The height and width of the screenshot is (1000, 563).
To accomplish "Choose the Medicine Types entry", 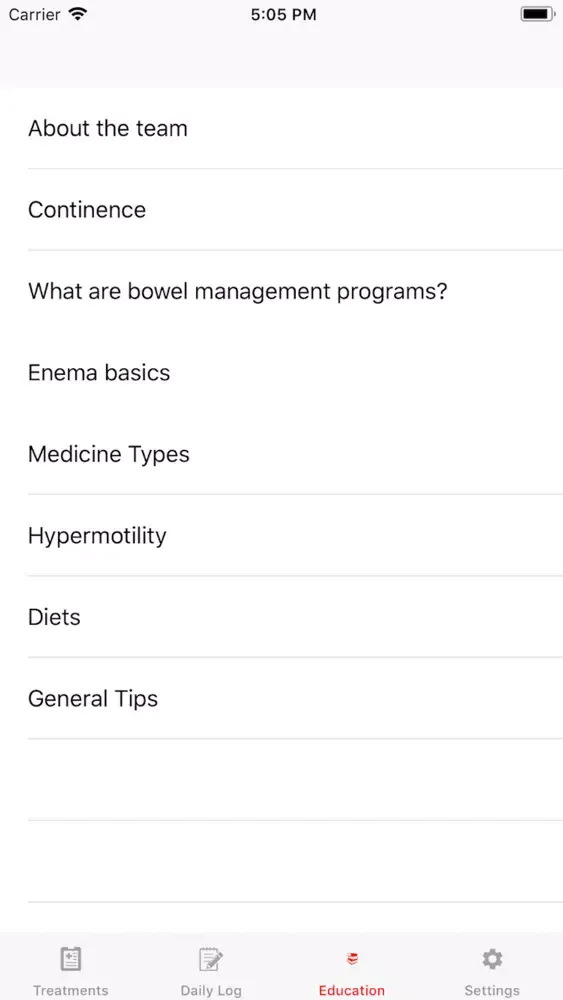I will pos(281,454).
